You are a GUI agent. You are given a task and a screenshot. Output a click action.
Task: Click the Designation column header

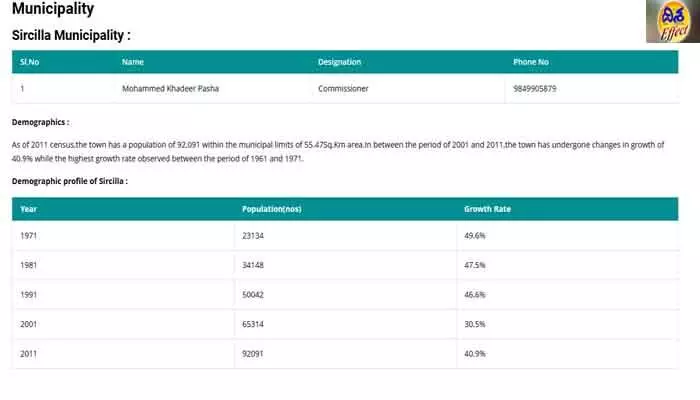point(339,62)
